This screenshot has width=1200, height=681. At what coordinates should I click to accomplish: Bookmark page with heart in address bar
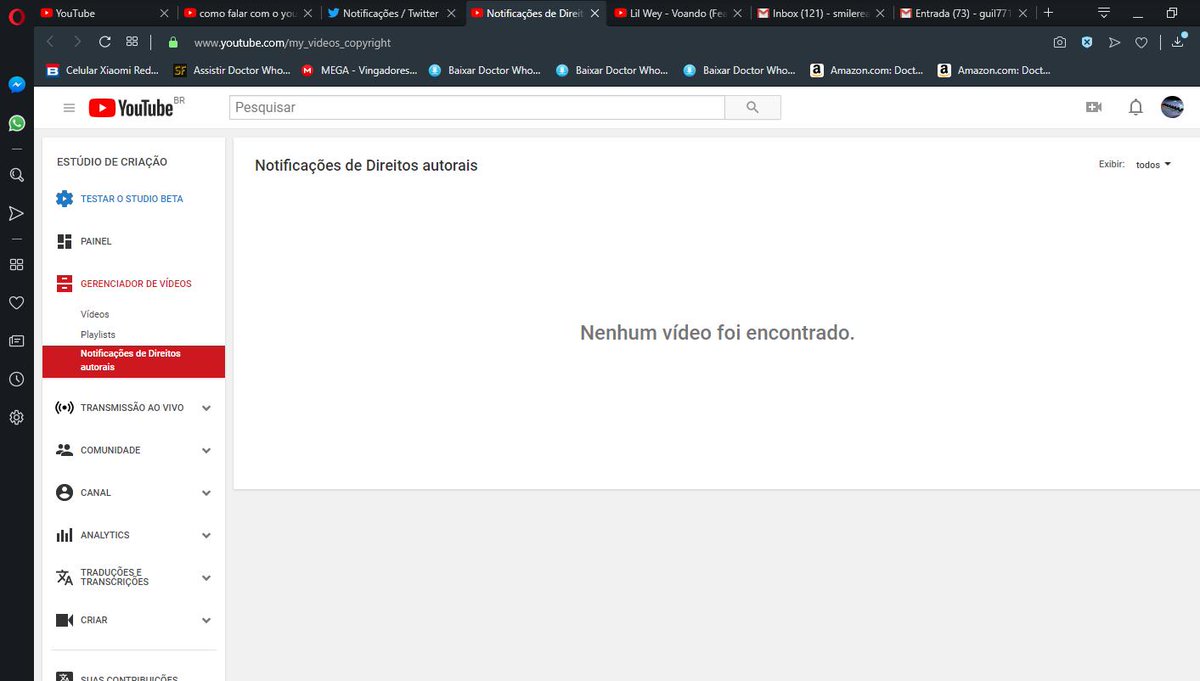click(x=1141, y=43)
